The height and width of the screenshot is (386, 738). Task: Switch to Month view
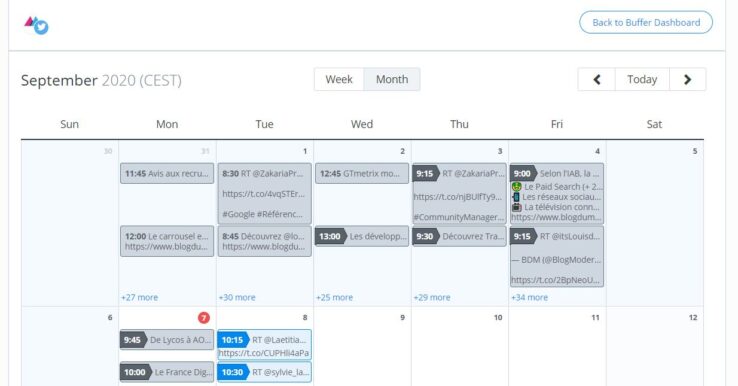tap(392, 80)
